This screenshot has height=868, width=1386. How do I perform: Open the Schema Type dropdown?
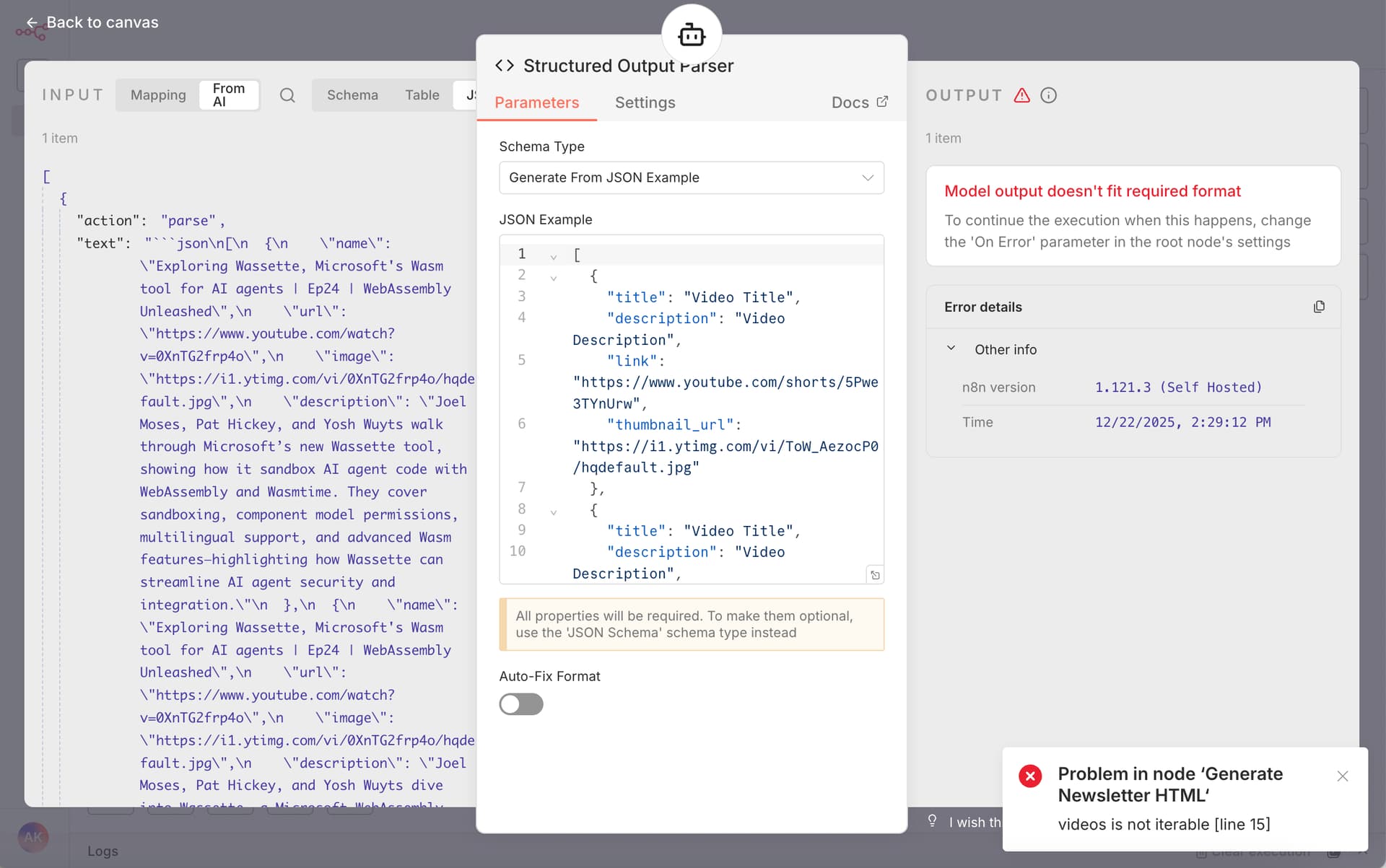691,177
